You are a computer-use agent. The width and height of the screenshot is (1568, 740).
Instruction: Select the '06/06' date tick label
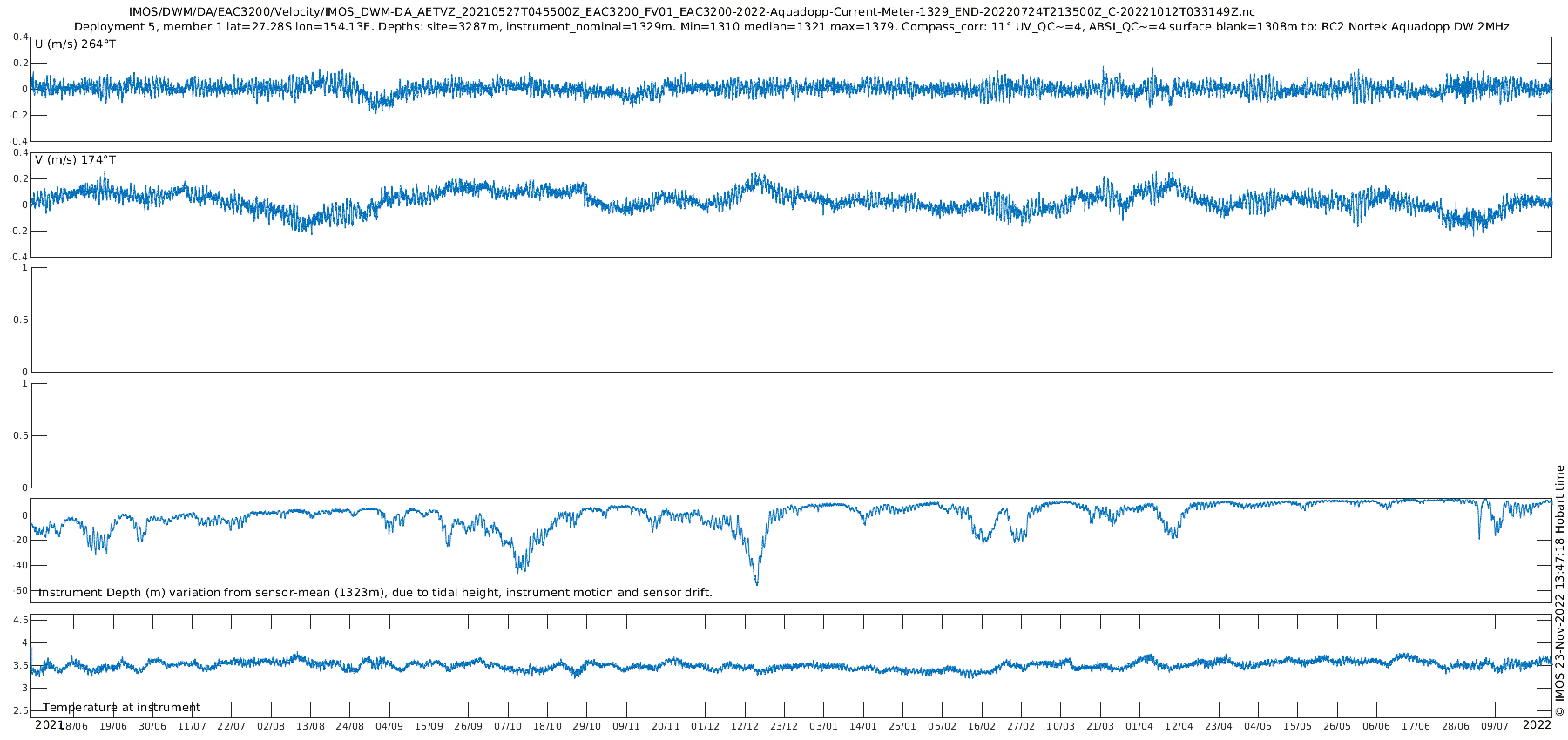(1376, 726)
